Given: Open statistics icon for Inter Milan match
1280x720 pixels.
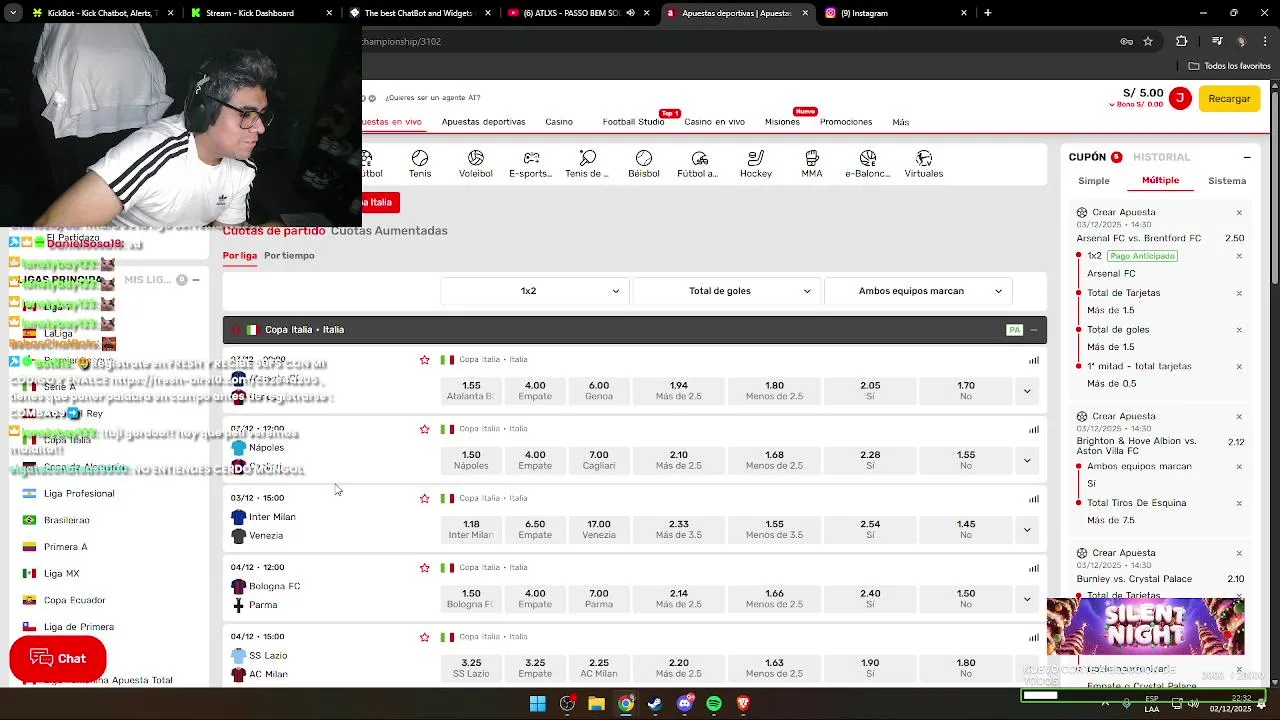Looking at the screenshot, I should coord(1034,499).
